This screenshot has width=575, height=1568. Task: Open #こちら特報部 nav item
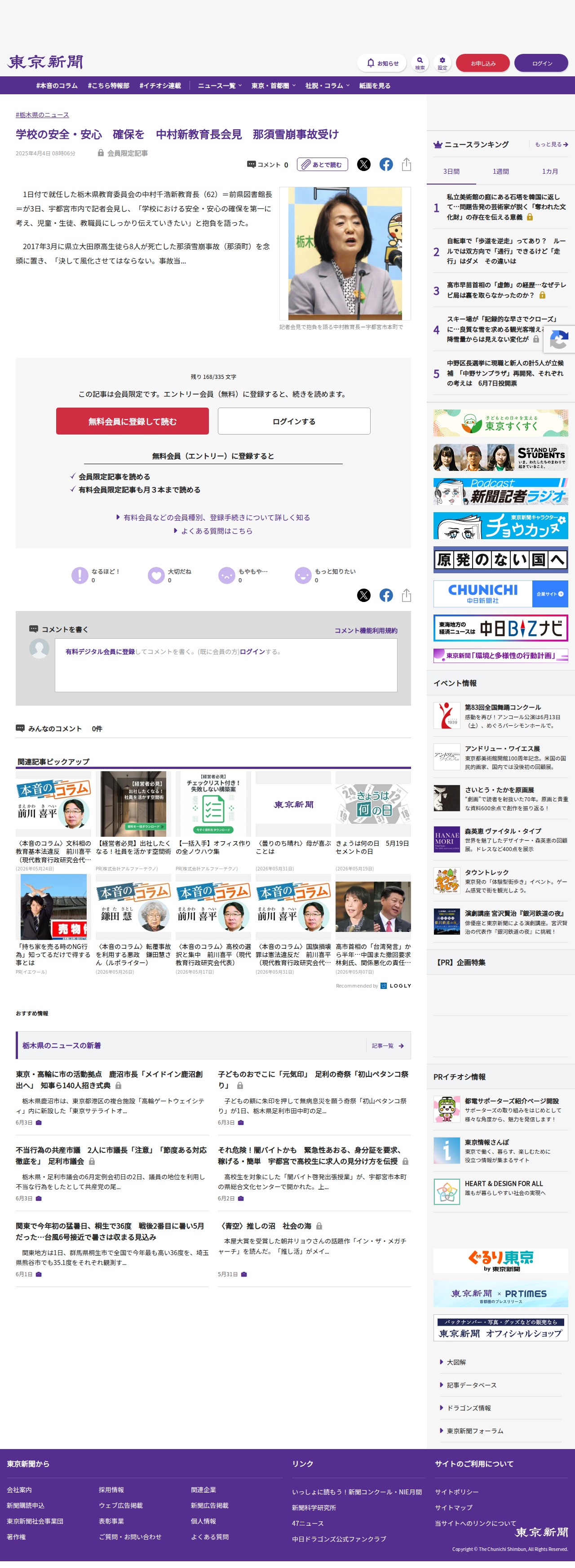(x=108, y=86)
